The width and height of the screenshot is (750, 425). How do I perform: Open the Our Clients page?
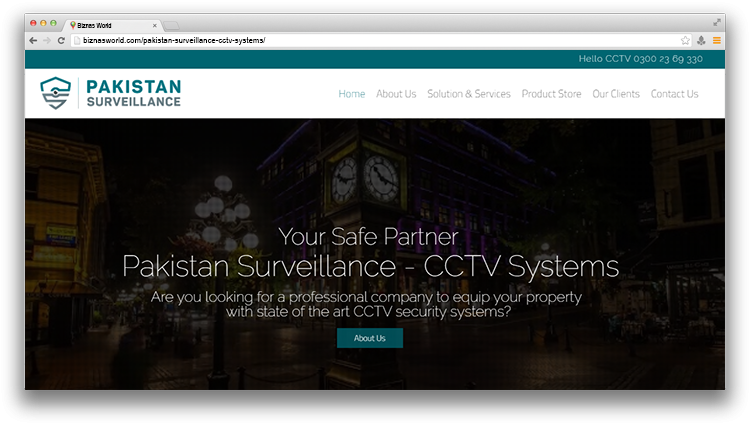click(x=616, y=94)
